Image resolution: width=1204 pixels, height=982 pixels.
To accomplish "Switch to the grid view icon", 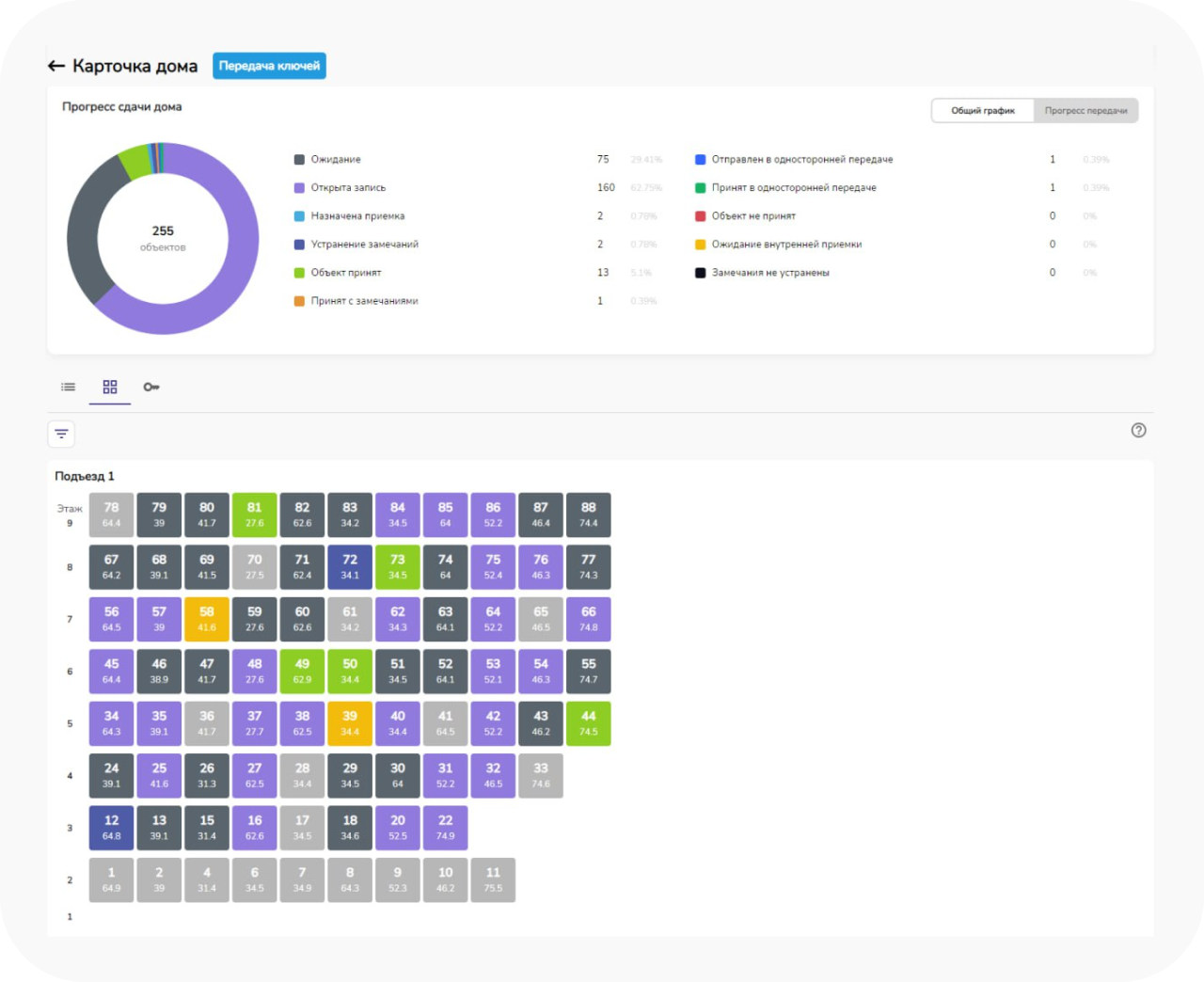I will [x=110, y=387].
